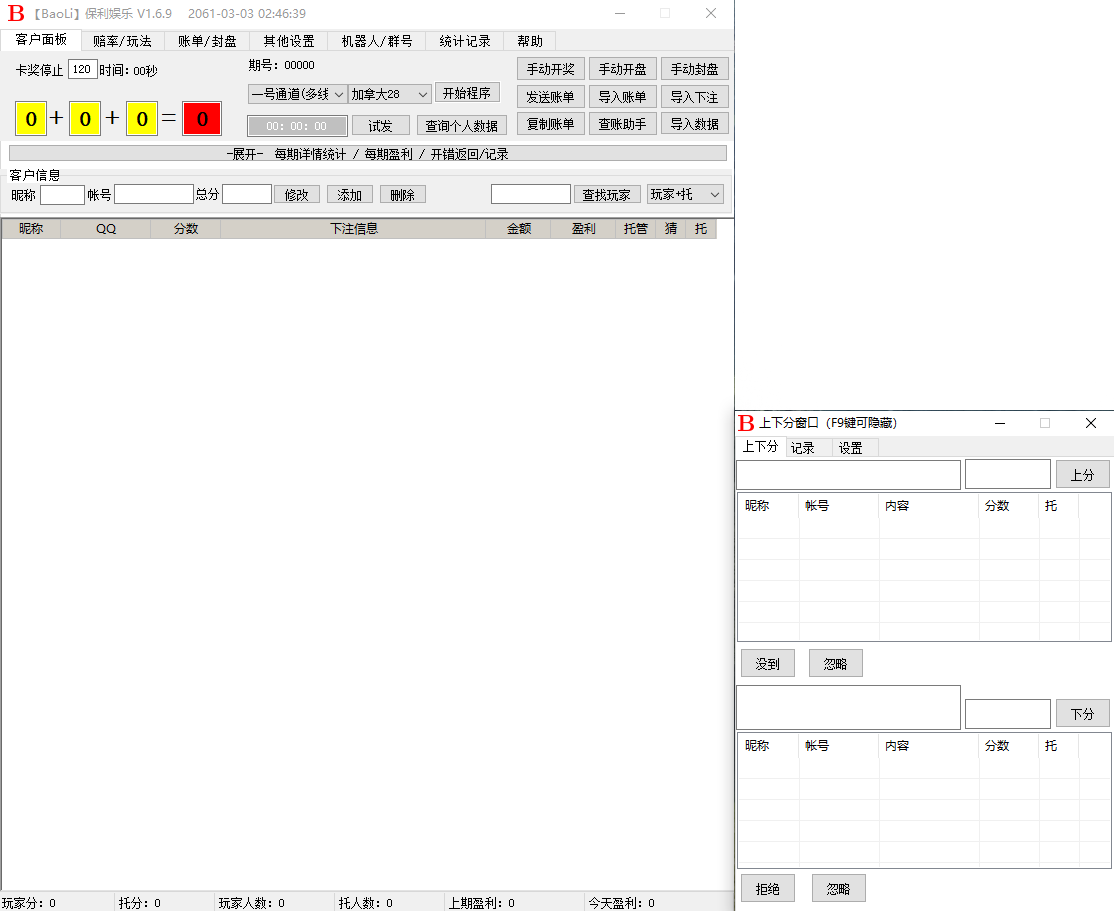Click the 拒绝 reject button
1114x911 pixels.
pos(767,887)
